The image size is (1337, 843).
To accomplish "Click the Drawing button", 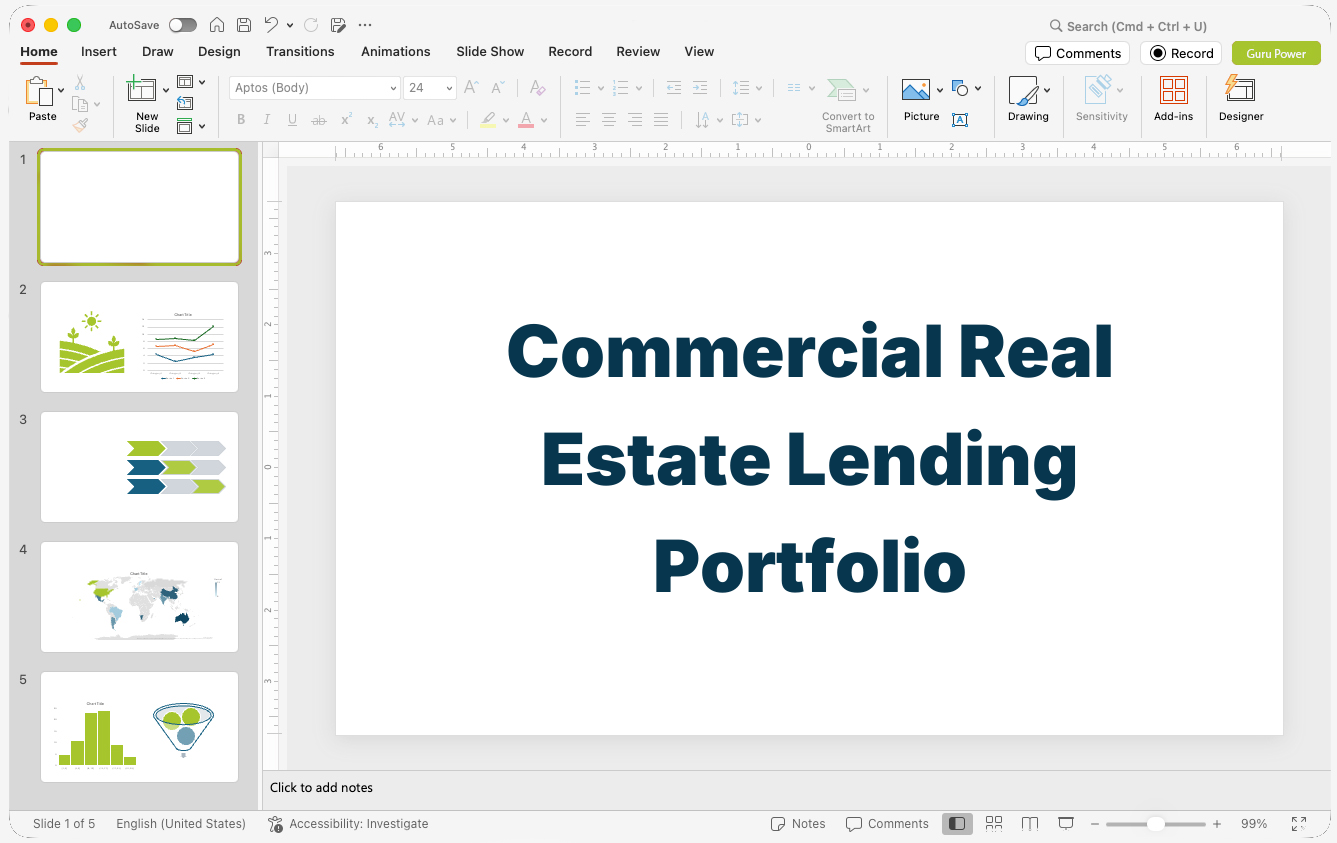I will pyautogui.click(x=1028, y=100).
